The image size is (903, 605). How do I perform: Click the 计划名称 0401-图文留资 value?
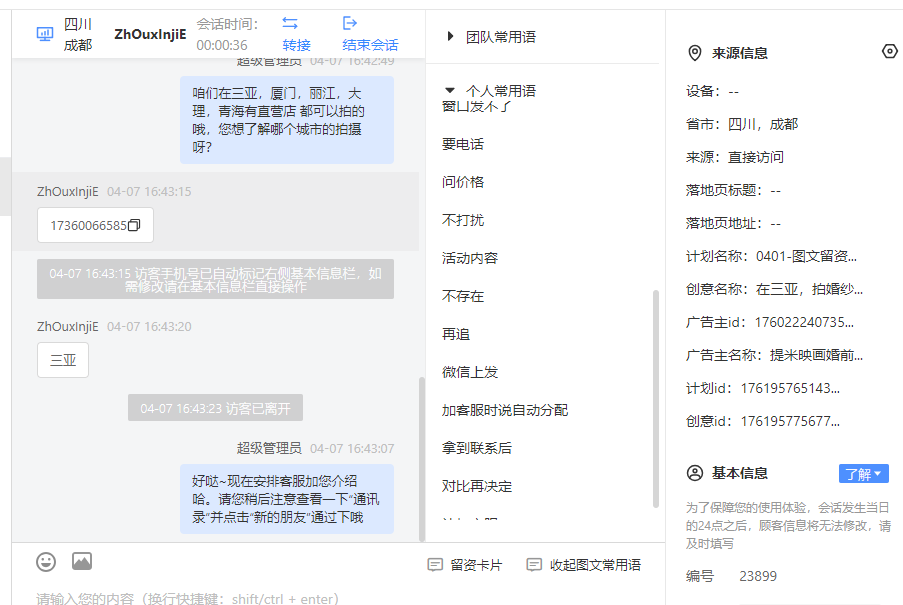806,256
